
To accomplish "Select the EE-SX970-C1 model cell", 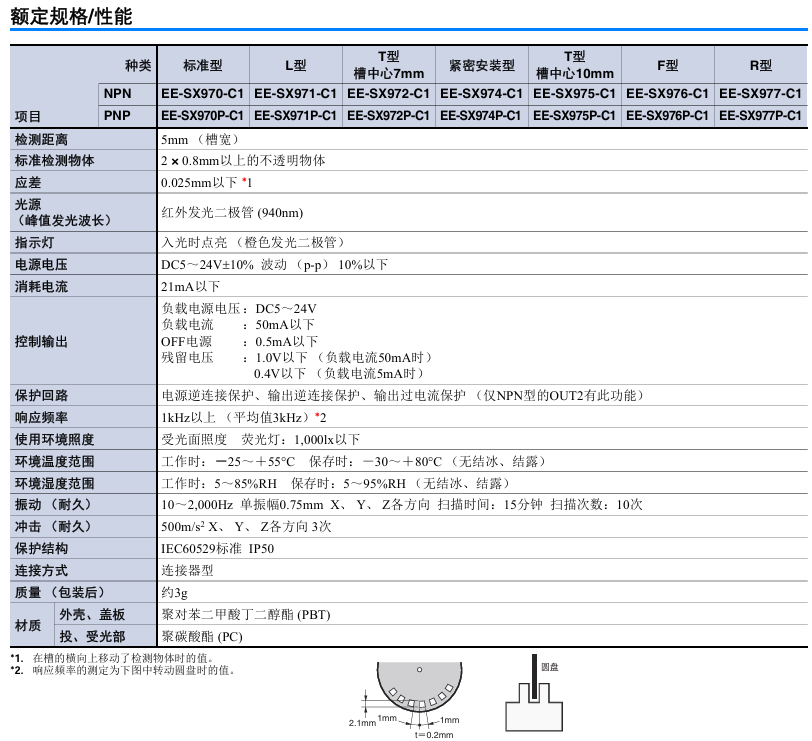I will [x=203, y=93].
